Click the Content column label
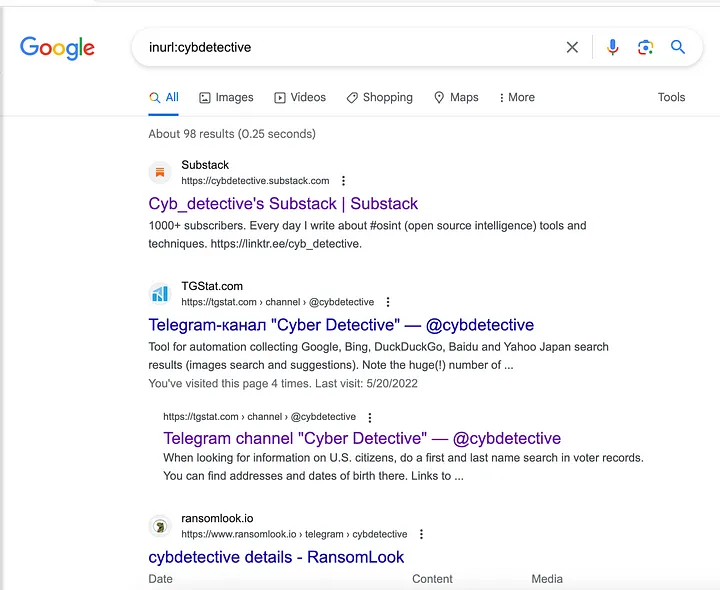The image size is (720, 590). pos(432,579)
